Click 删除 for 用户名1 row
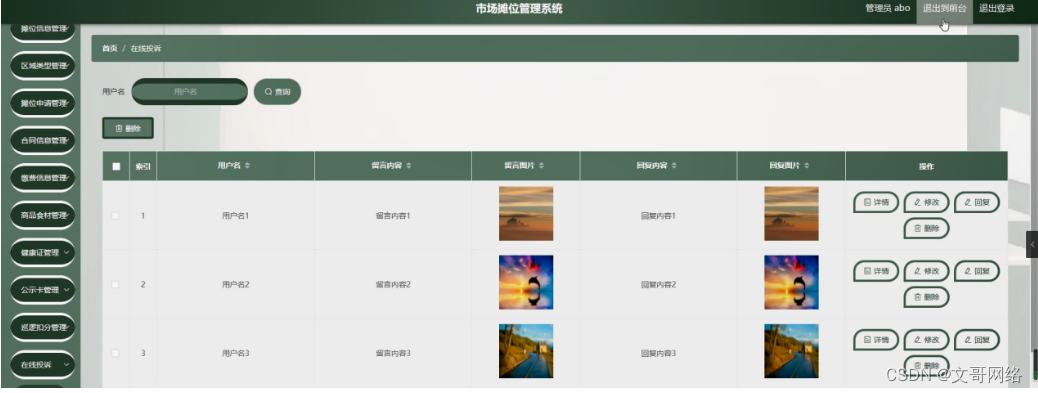The height and width of the screenshot is (393, 1038). point(926,228)
